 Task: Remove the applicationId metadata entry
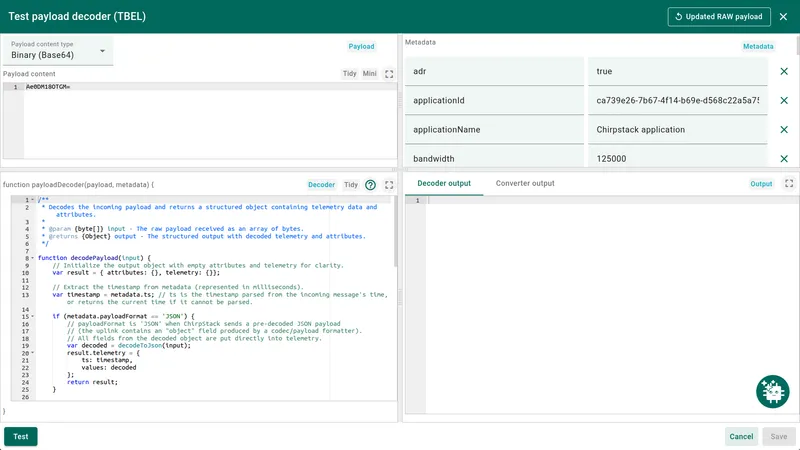[x=784, y=101]
